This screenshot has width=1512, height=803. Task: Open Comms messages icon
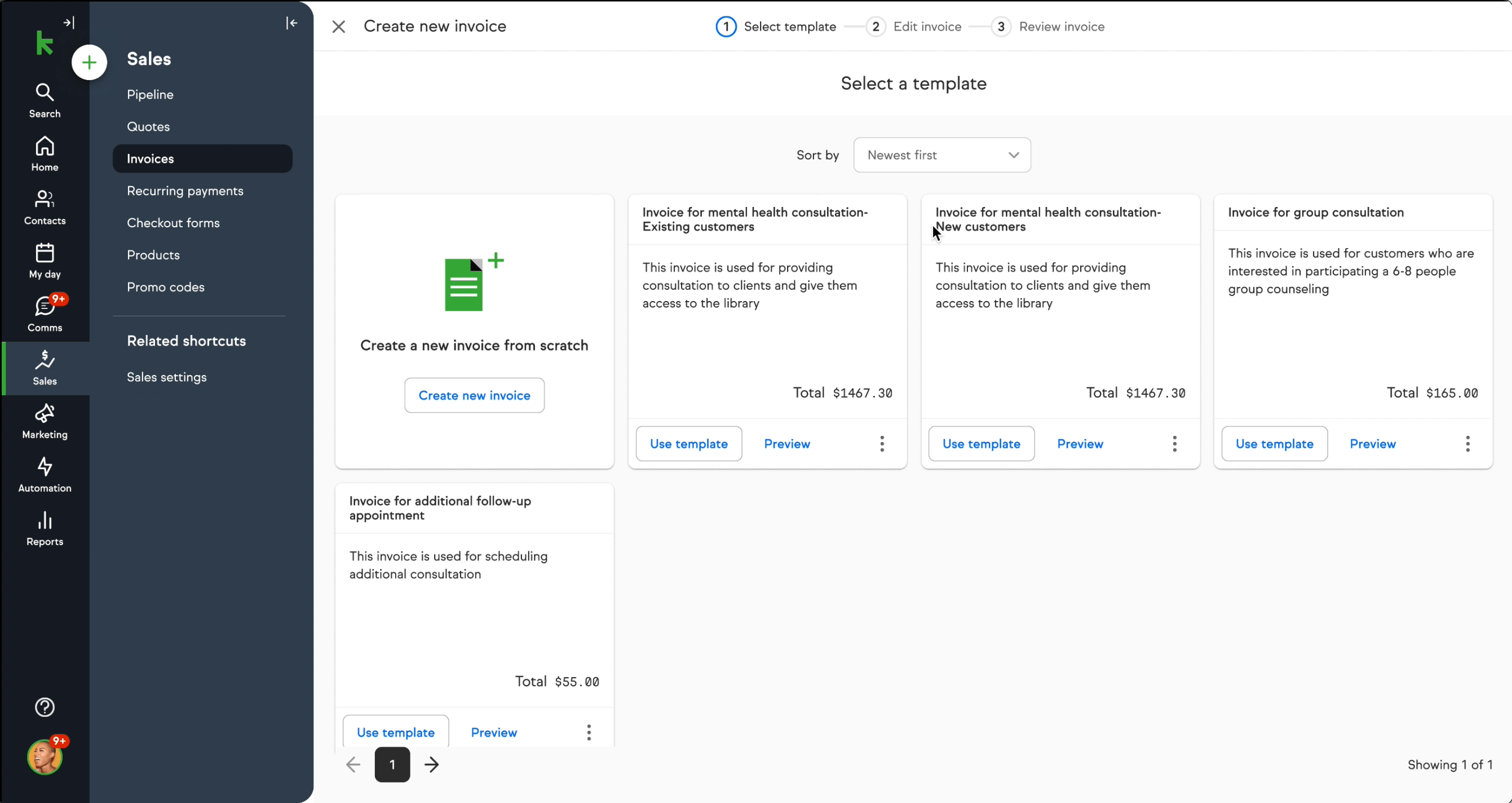pos(45,314)
